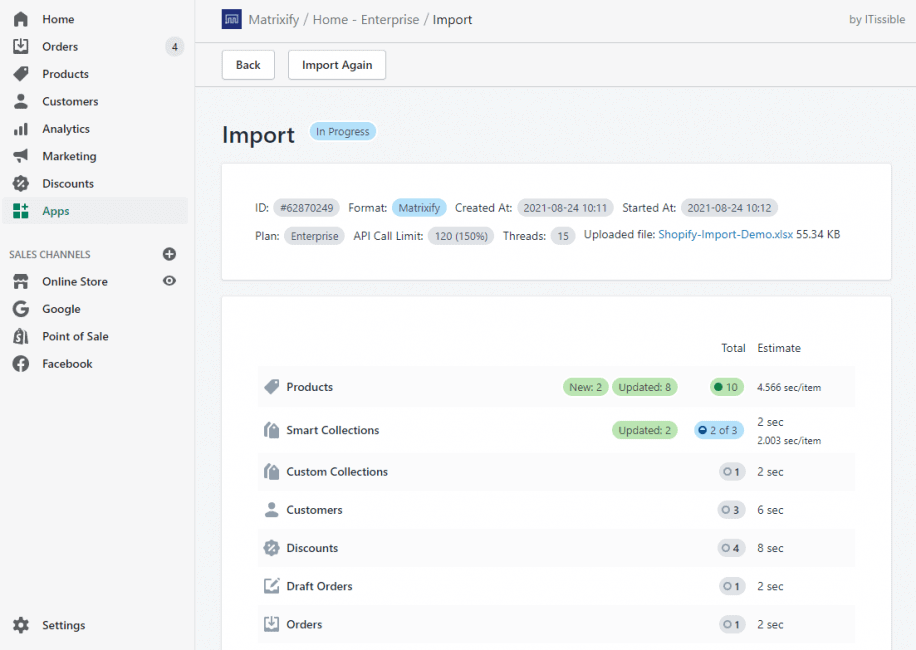Open Products in the sidebar
The image size is (916, 650).
point(65,74)
